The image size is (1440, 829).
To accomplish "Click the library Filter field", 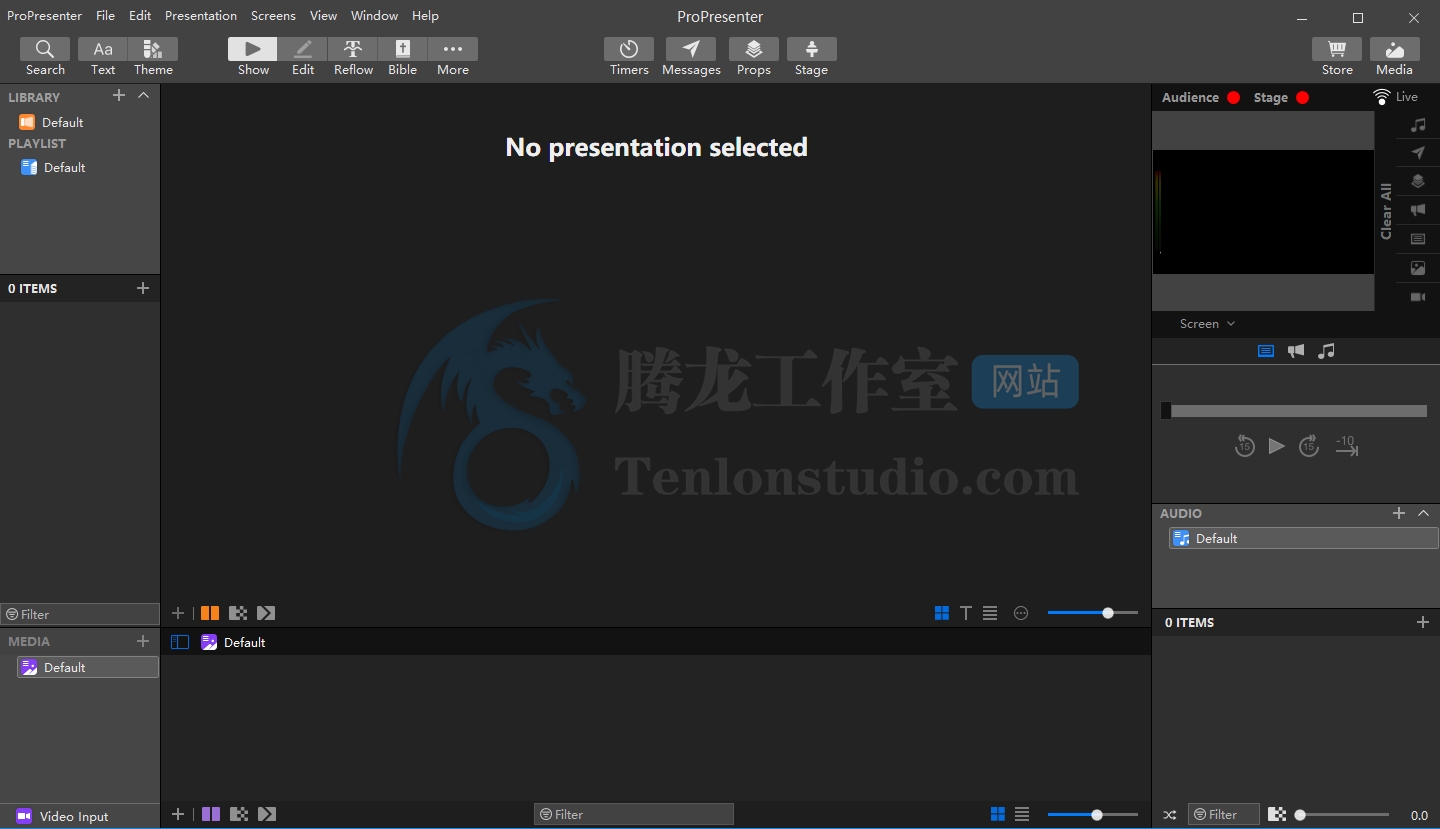I will 80,614.
